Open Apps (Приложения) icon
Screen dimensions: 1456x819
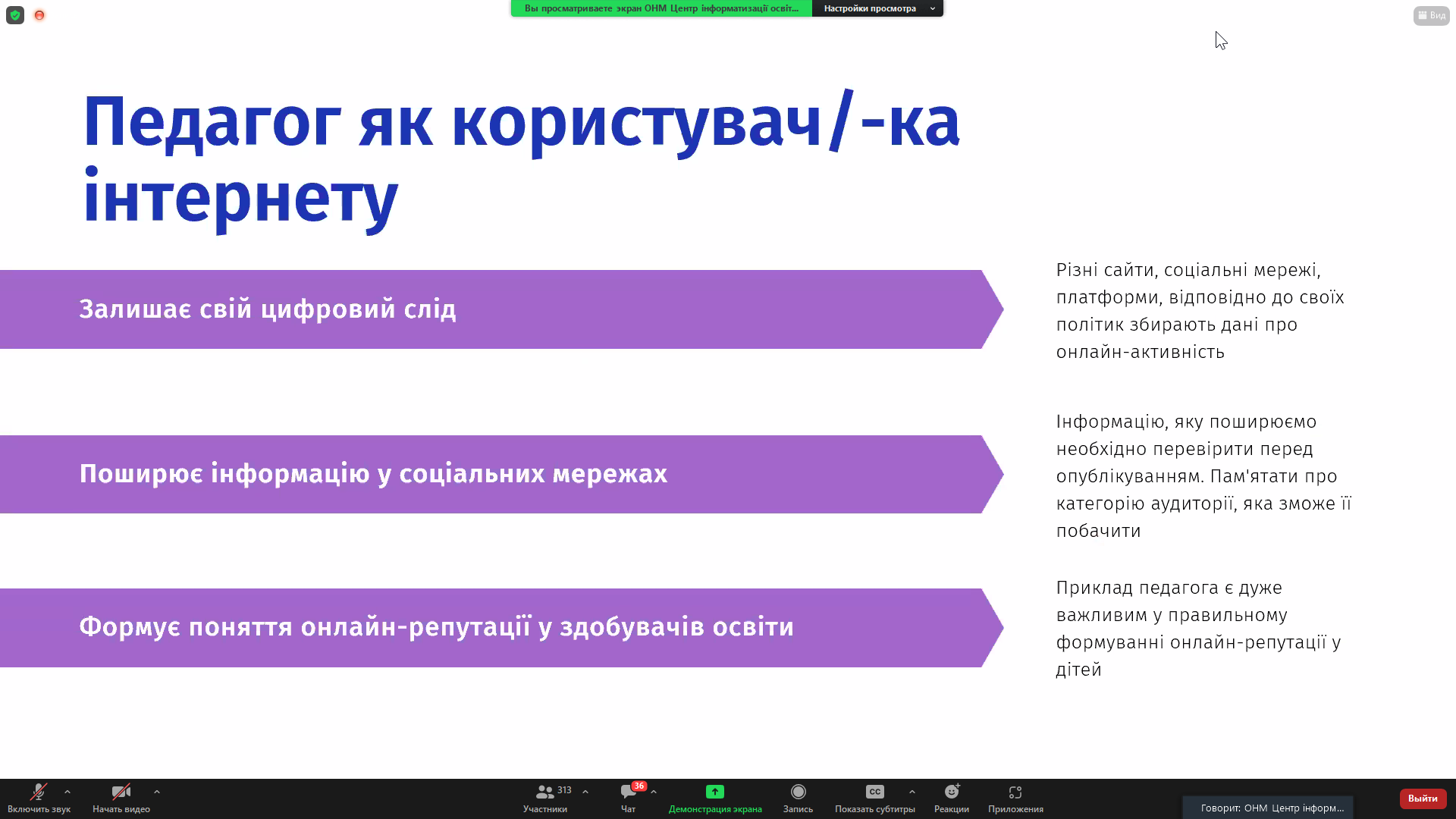pyautogui.click(x=1015, y=792)
